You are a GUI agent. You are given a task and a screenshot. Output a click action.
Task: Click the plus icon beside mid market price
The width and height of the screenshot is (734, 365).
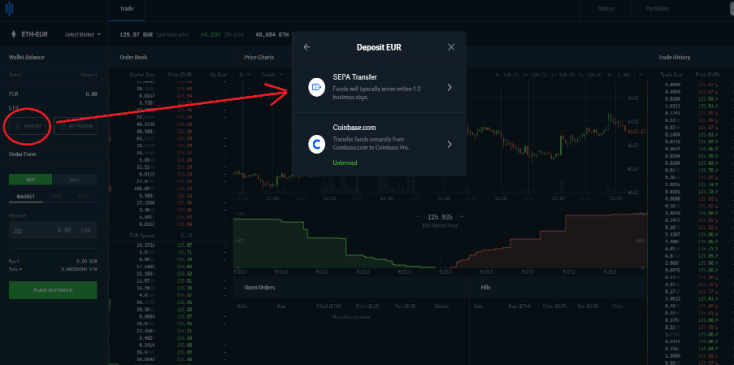[462, 217]
